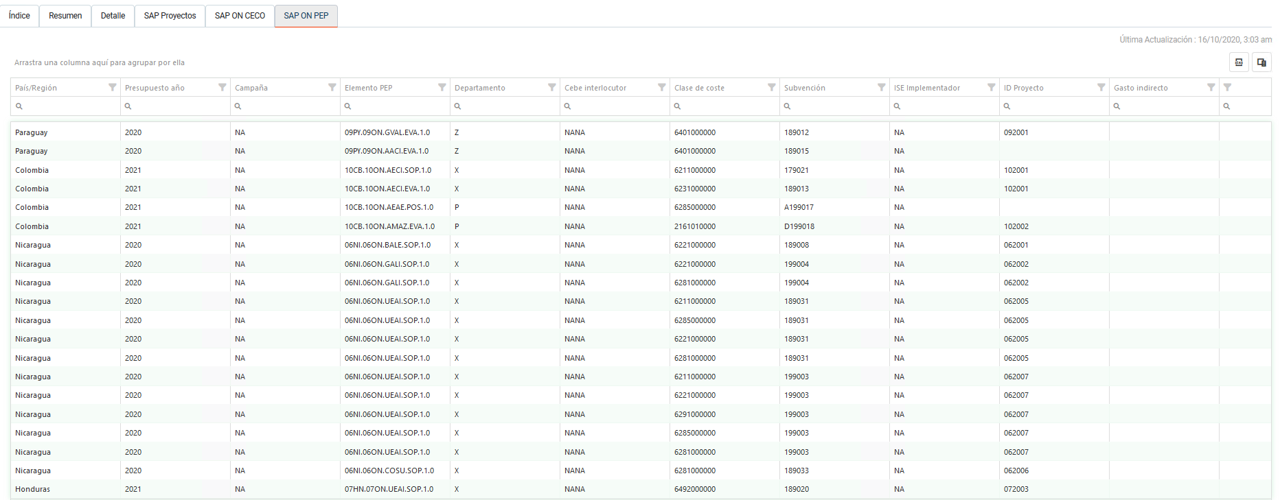Click cost class value 6231000000

click(x=725, y=189)
